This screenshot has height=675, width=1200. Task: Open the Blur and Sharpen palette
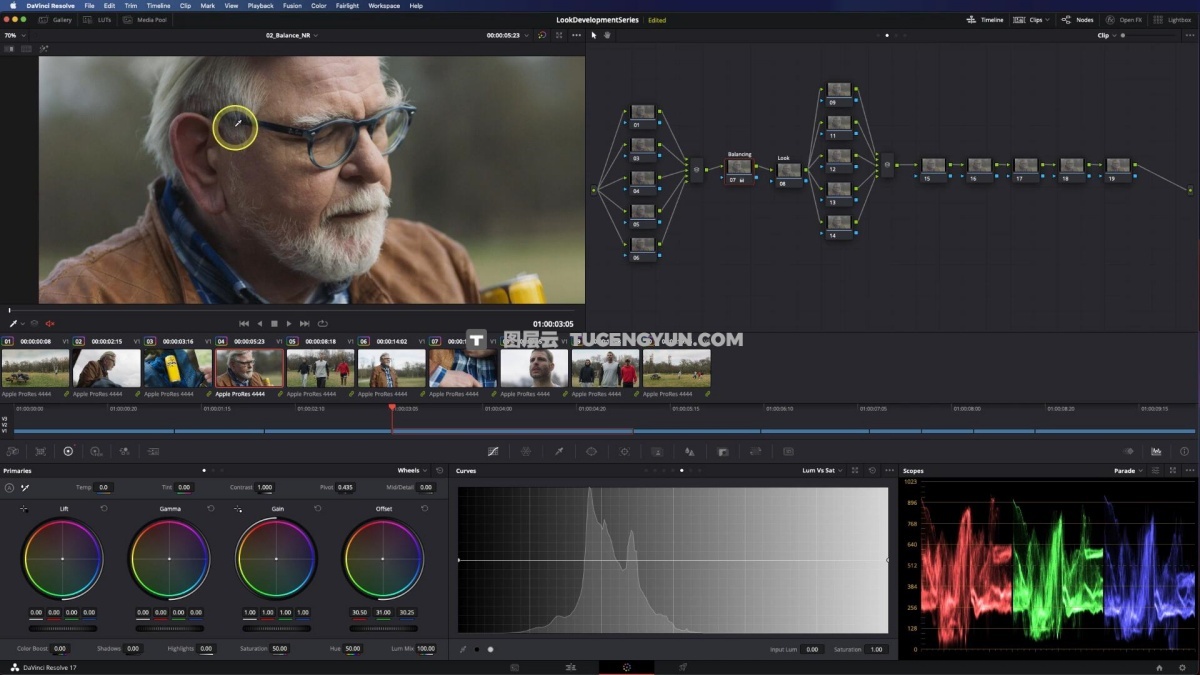coord(689,451)
